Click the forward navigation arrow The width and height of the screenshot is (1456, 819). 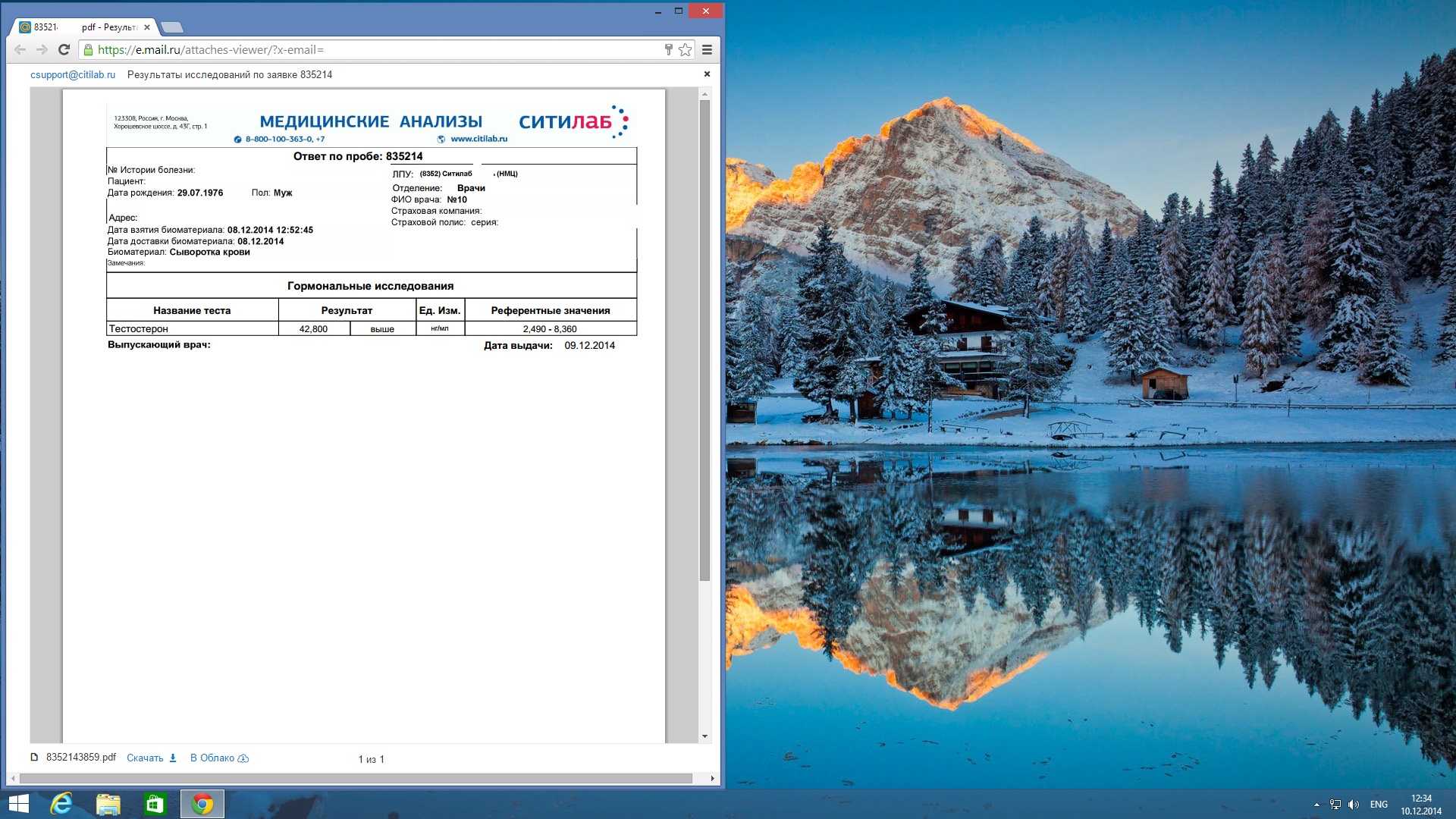pyautogui.click(x=42, y=50)
